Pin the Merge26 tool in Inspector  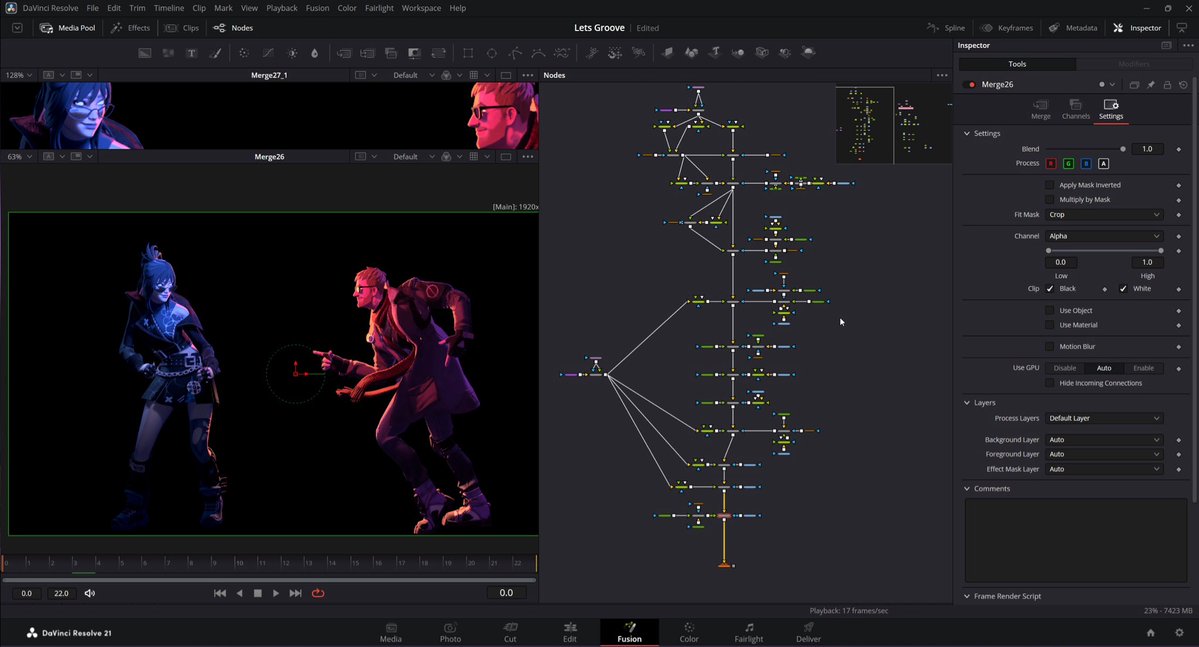click(x=1151, y=85)
